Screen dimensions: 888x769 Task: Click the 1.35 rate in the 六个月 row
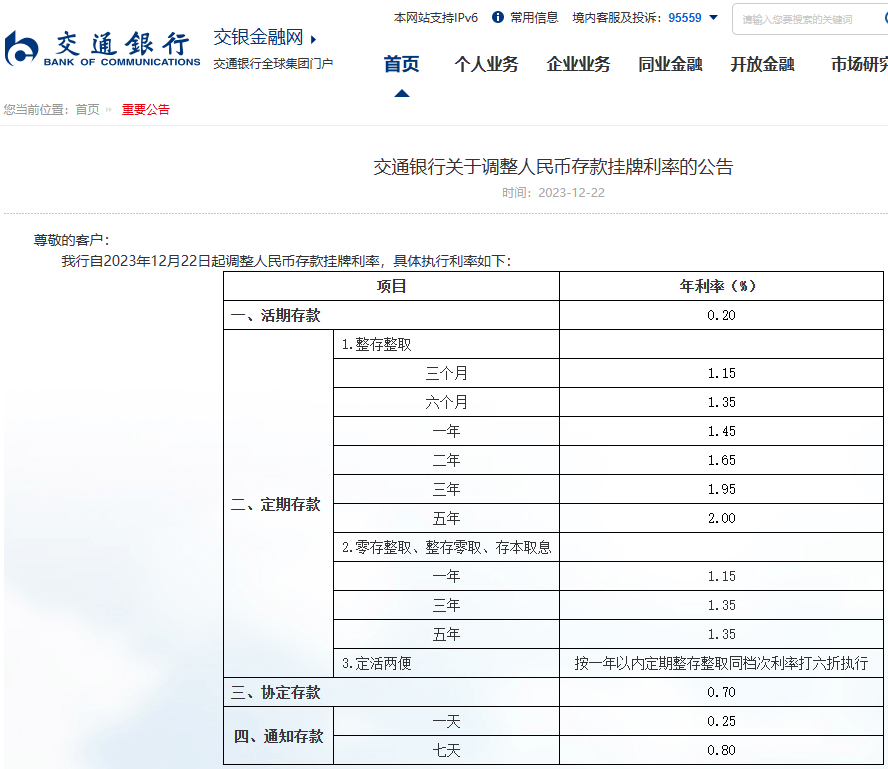coord(721,402)
